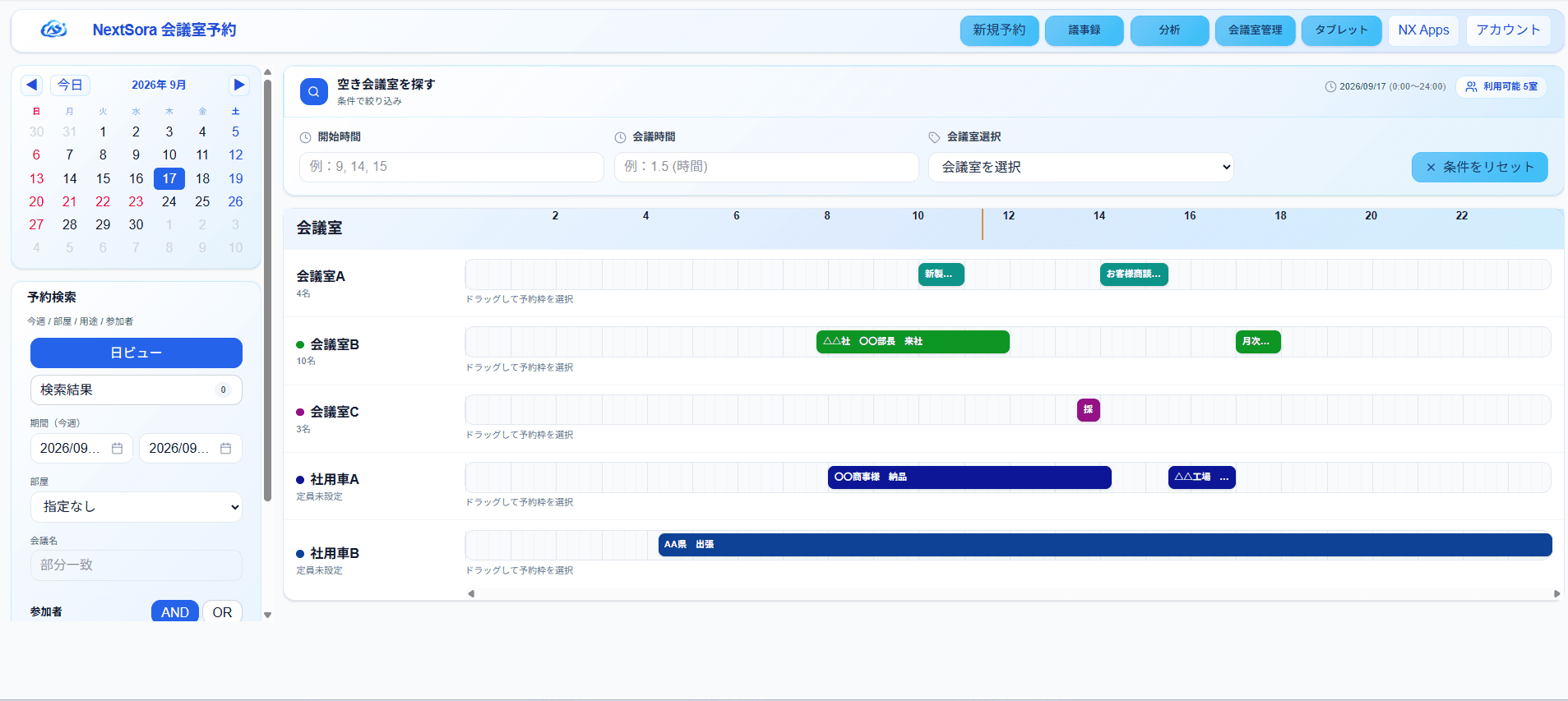1568x701 pixels.
Task: Open calendar picker in first period date field
Action: coord(117,449)
